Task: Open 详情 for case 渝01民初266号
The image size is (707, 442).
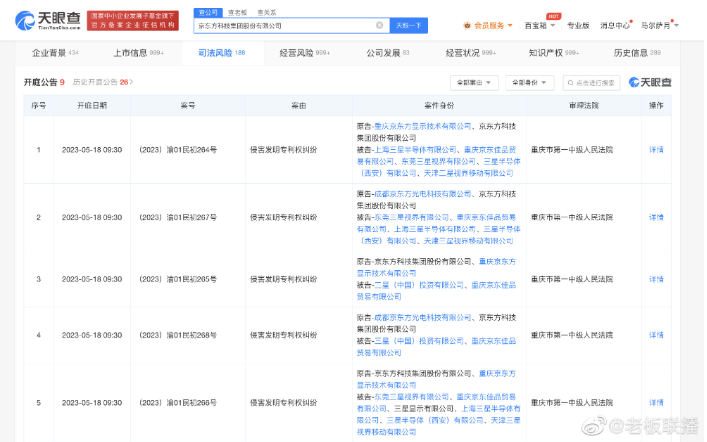Action: coord(656,403)
